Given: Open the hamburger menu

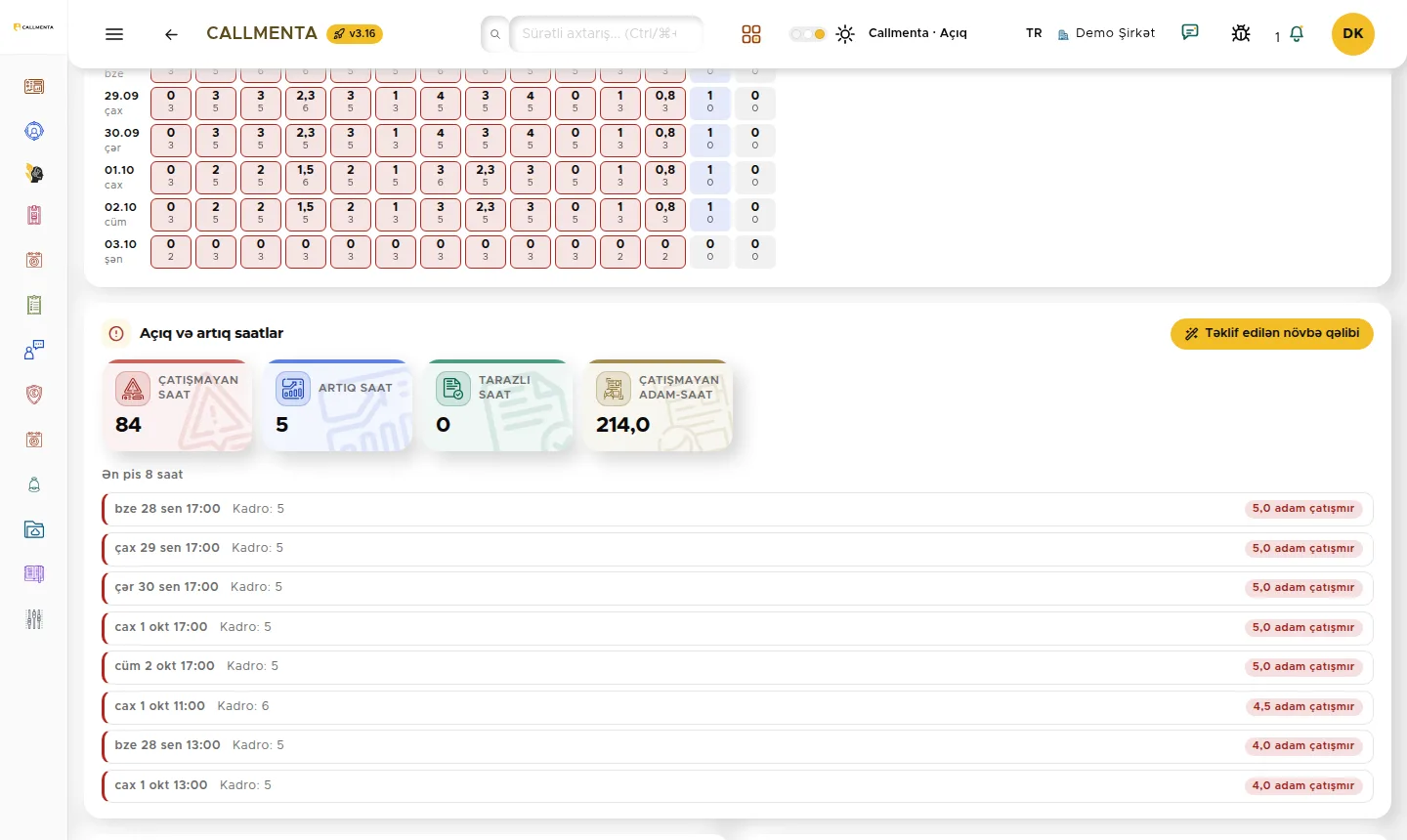Looking at the screenshot, I should tap(114, 34).
